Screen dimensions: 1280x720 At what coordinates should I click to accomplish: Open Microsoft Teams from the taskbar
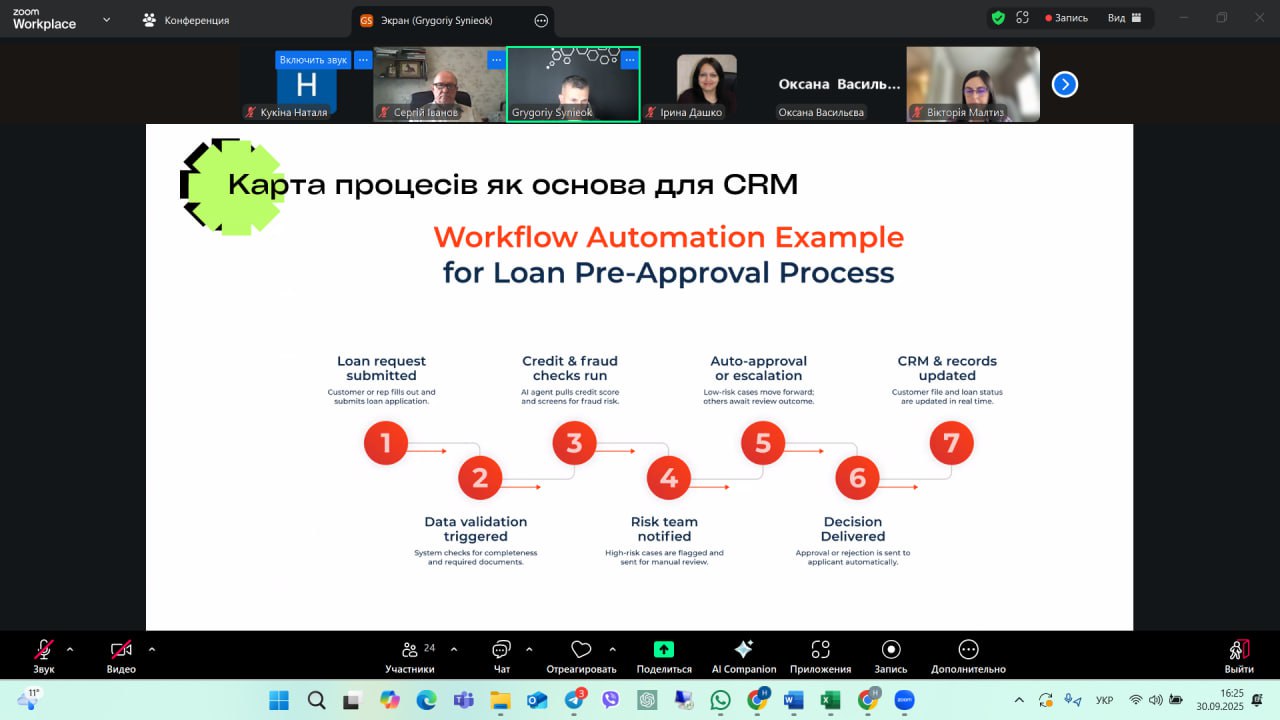click(x=464, y=700)
